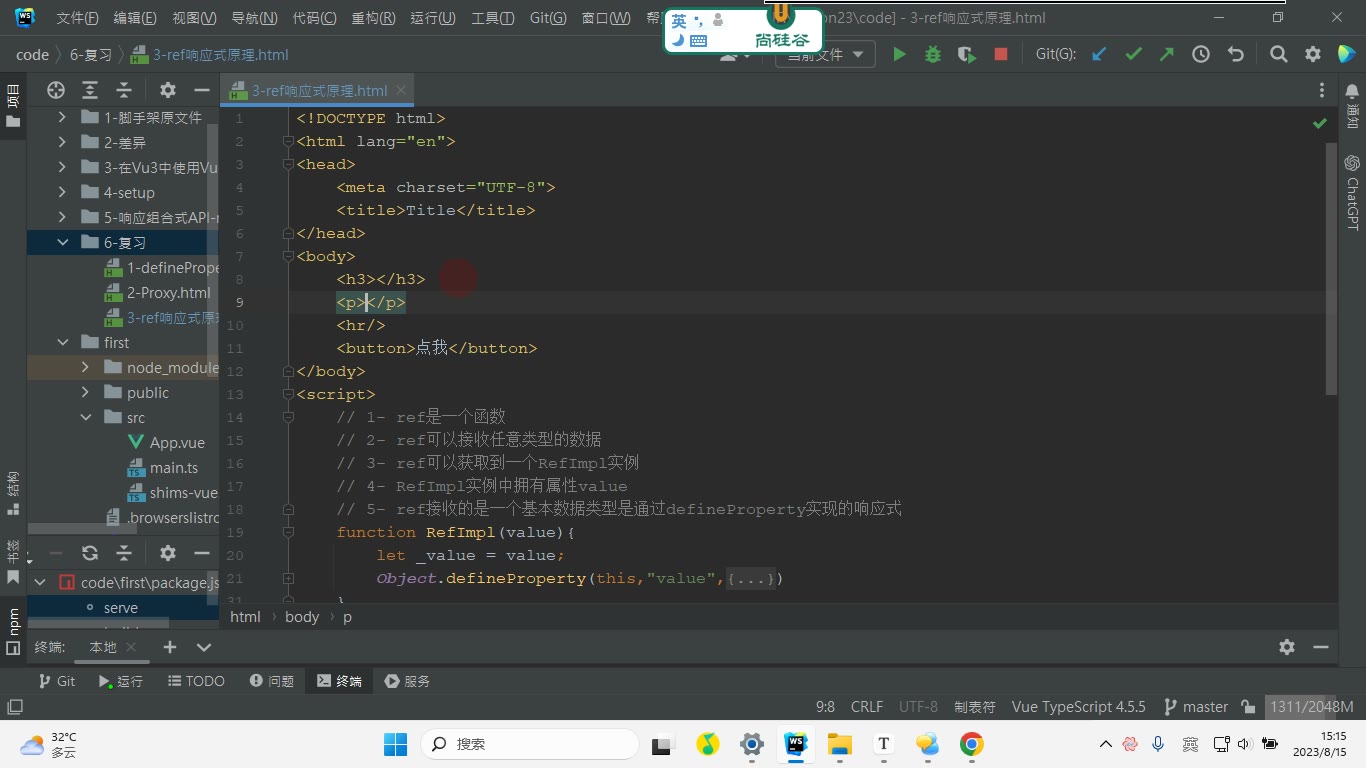Hide the project tool window

coord(202,90)
